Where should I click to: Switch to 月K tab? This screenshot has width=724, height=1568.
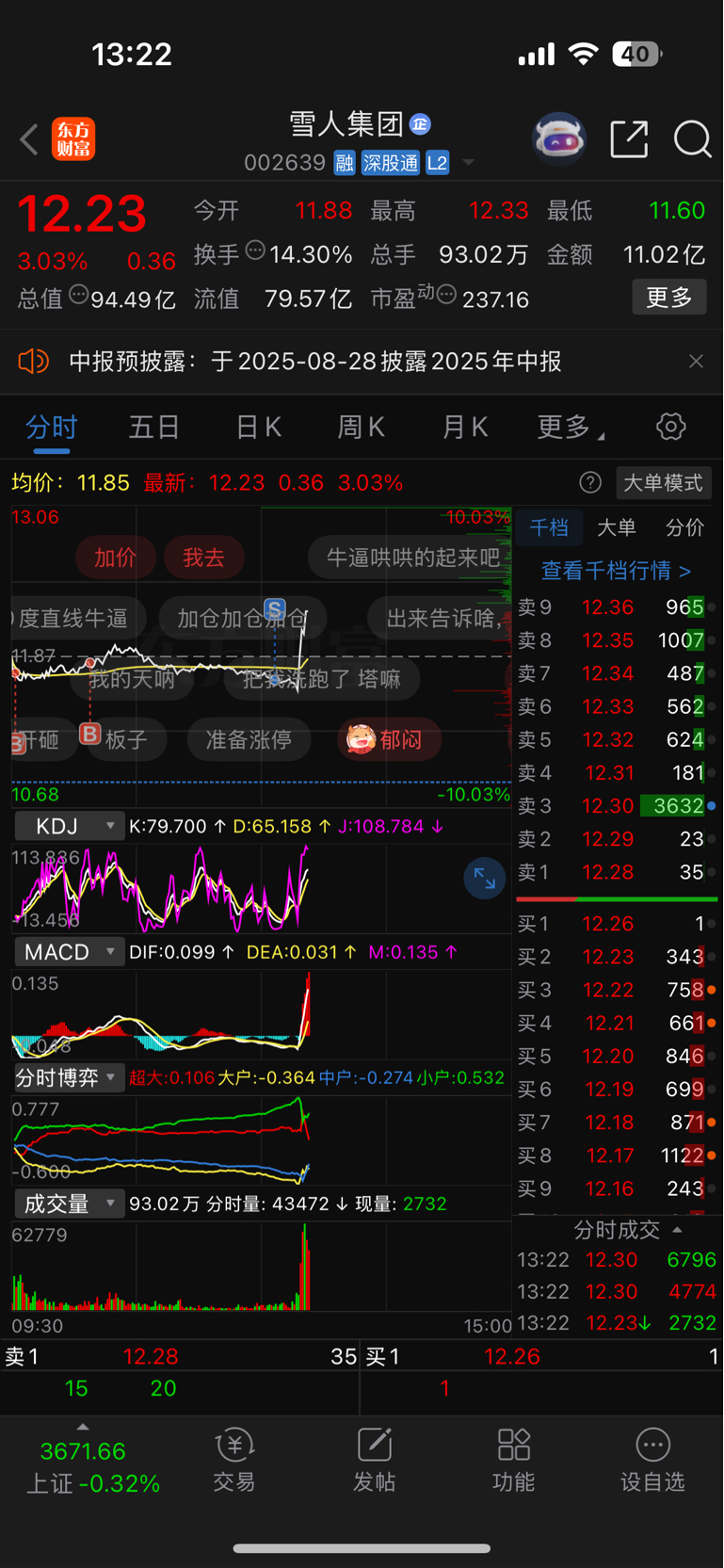click(465, 428)
